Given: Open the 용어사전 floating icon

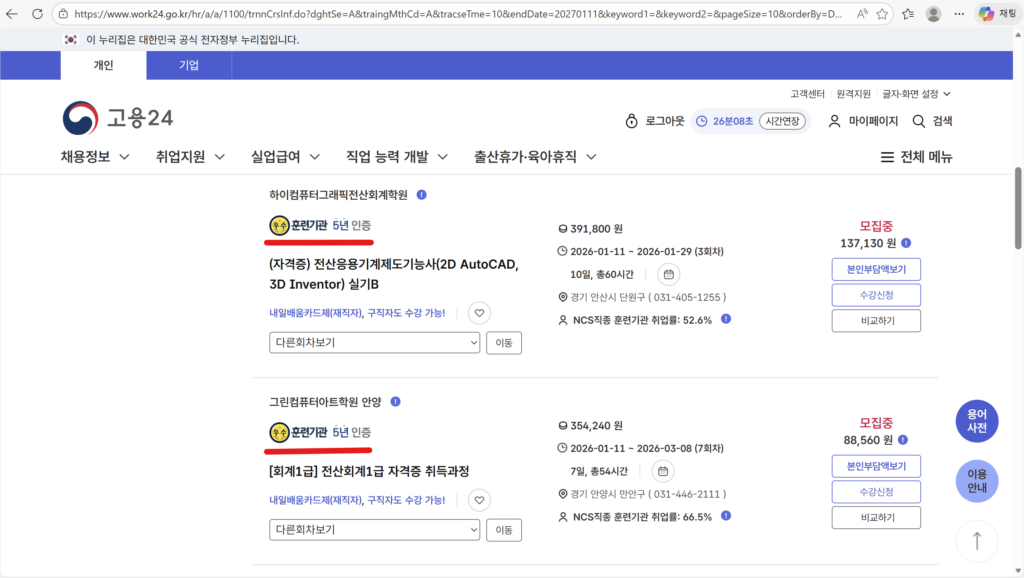Looking at the screenshot, I should click(x=977, y=421).
